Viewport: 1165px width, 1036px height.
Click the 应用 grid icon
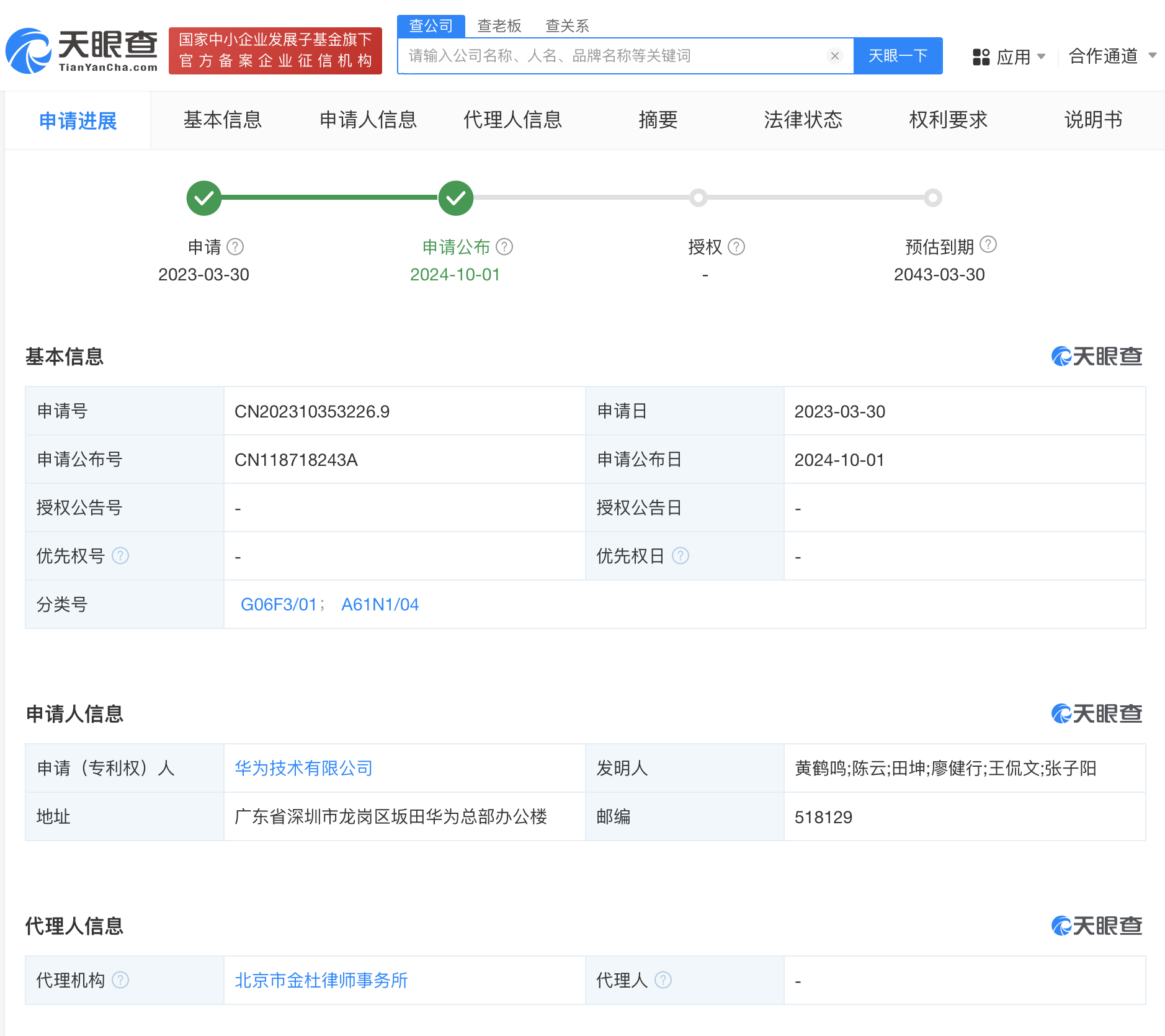click(981, 56)
